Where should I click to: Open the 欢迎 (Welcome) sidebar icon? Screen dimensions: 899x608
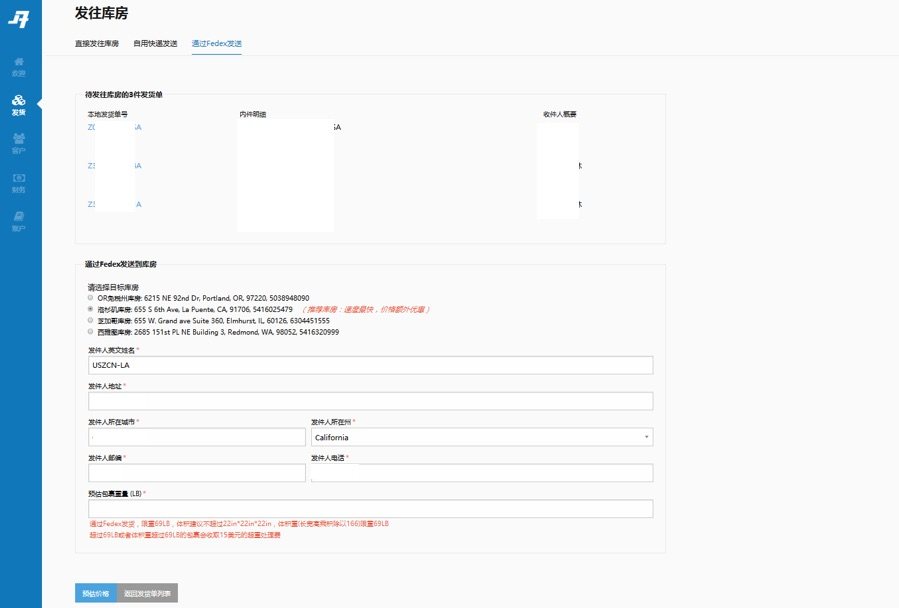(x=19, y=66)
